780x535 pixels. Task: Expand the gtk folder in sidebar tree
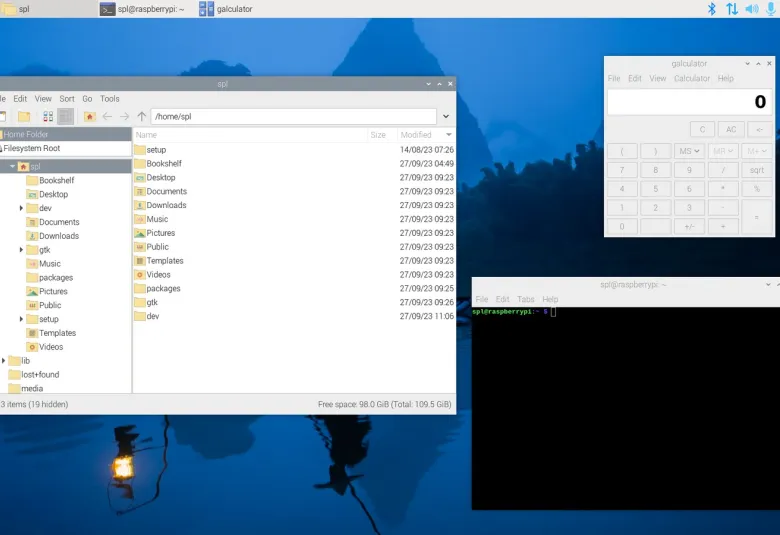click(x=21, y=250)
